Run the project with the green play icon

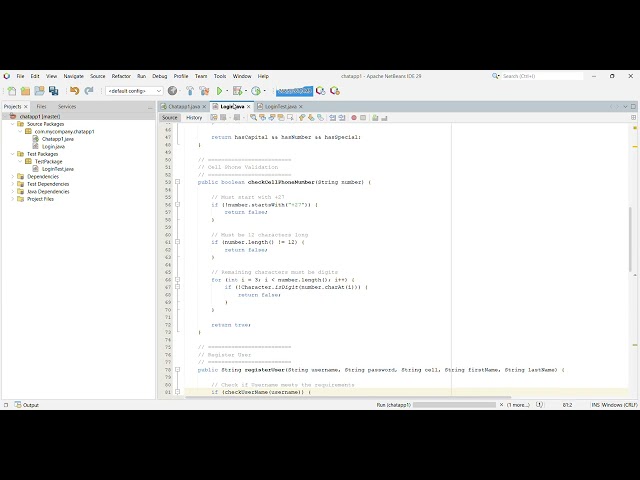(220, 91)
